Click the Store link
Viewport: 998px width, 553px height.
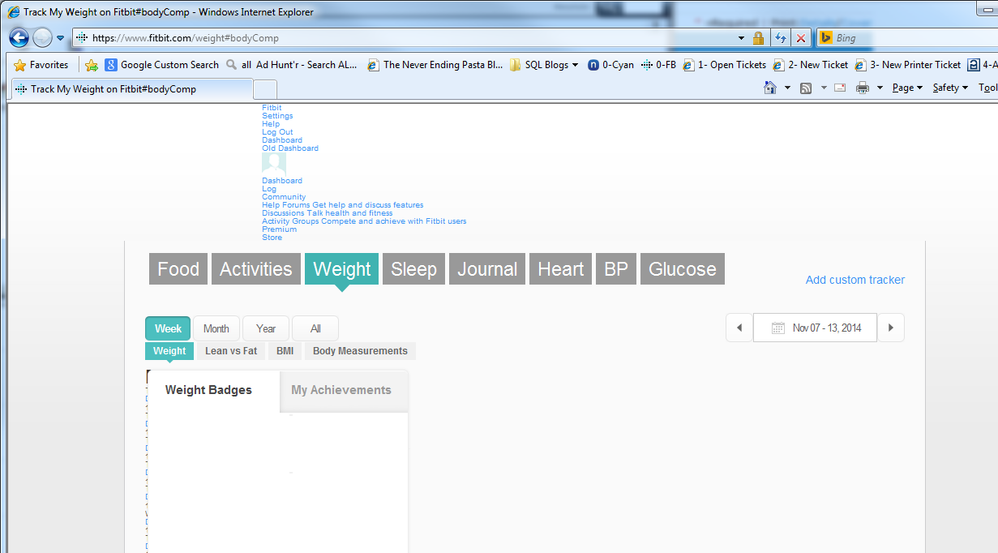[272, 237]
